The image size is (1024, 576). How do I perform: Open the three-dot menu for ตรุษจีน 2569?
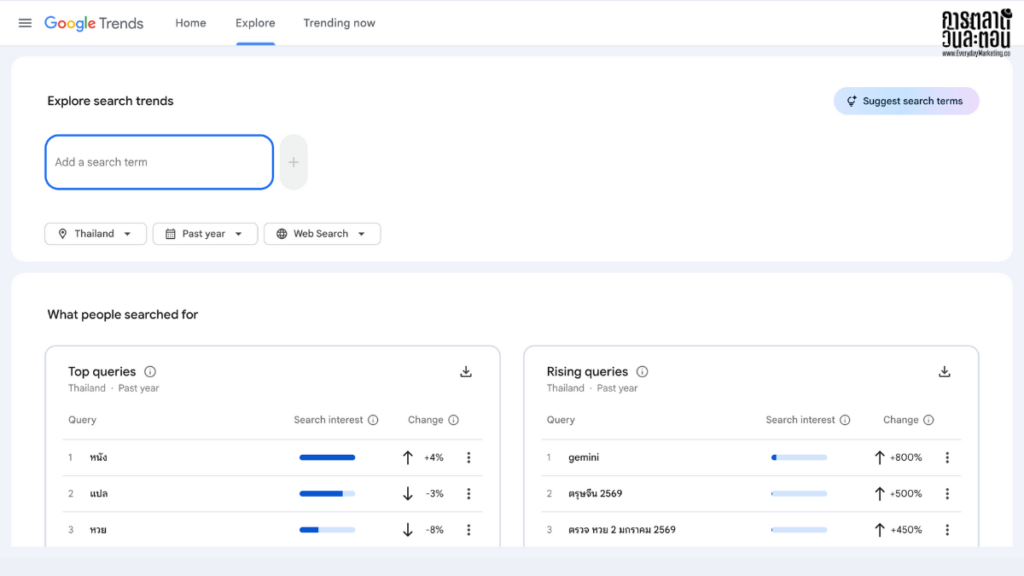(x=947, y=493)
